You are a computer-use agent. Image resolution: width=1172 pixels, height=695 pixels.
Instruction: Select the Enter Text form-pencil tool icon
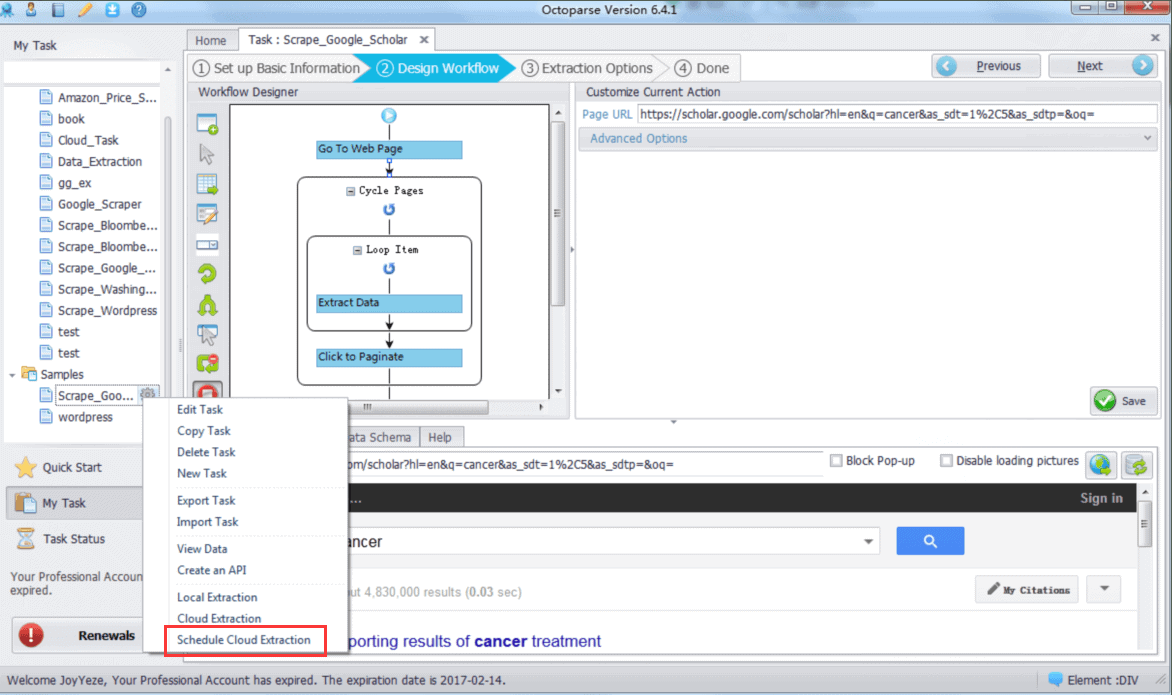(207, 214)
